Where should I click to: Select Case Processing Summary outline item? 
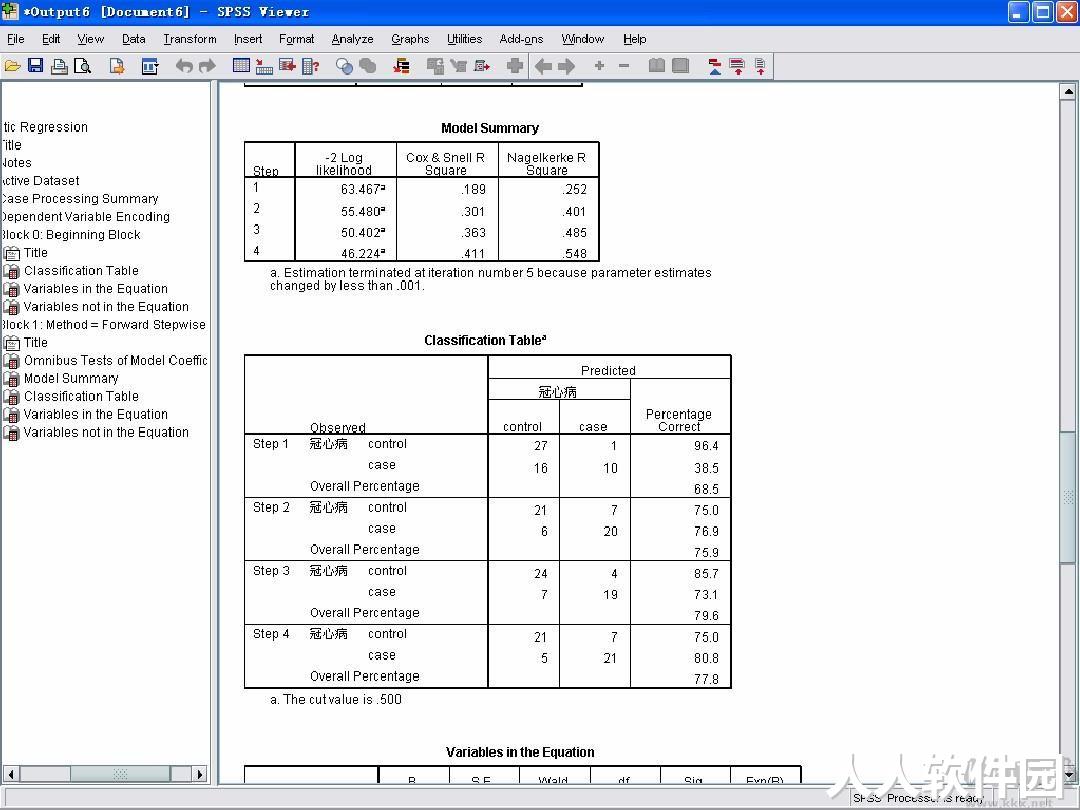tap(80, 199)
